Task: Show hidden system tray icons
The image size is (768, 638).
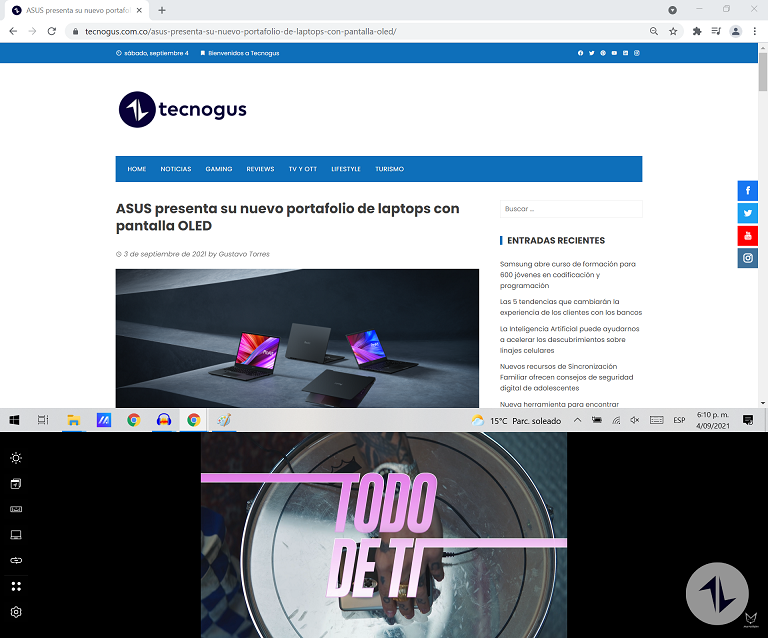Action: 577,420
